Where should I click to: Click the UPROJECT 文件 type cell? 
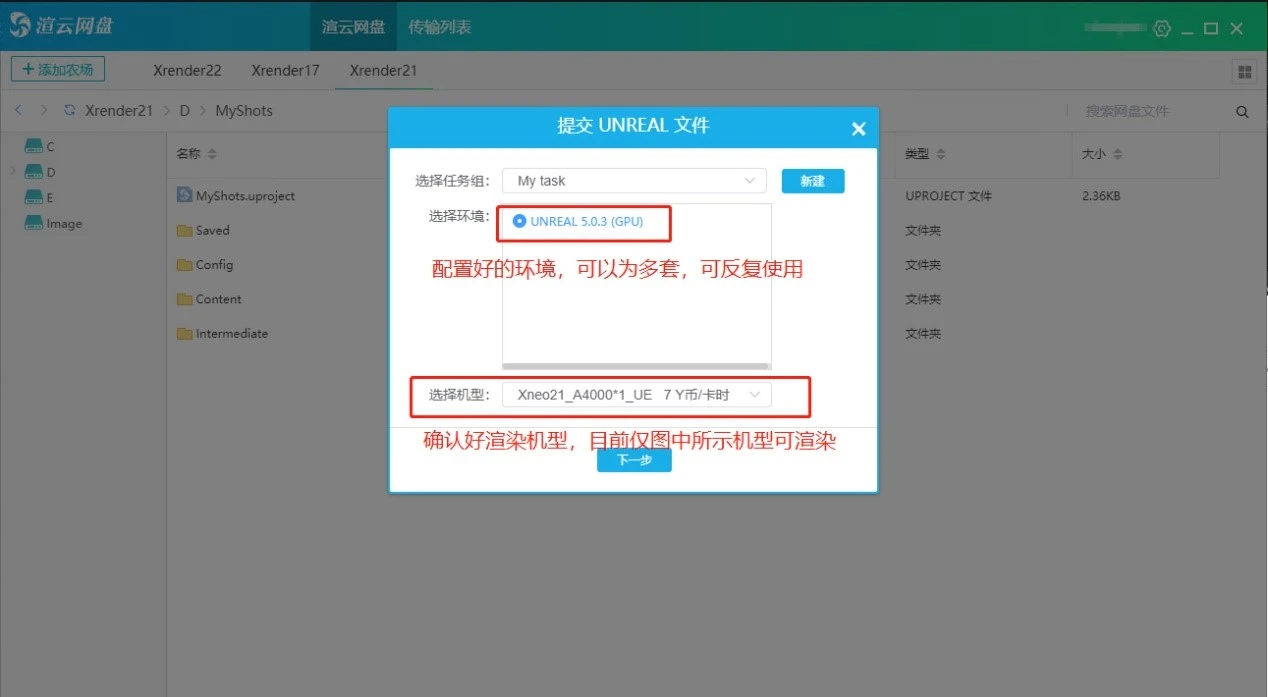point(948,196)
